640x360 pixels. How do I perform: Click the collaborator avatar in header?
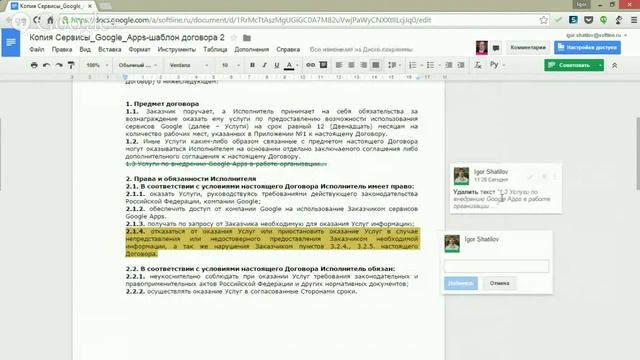click(482, 48)
